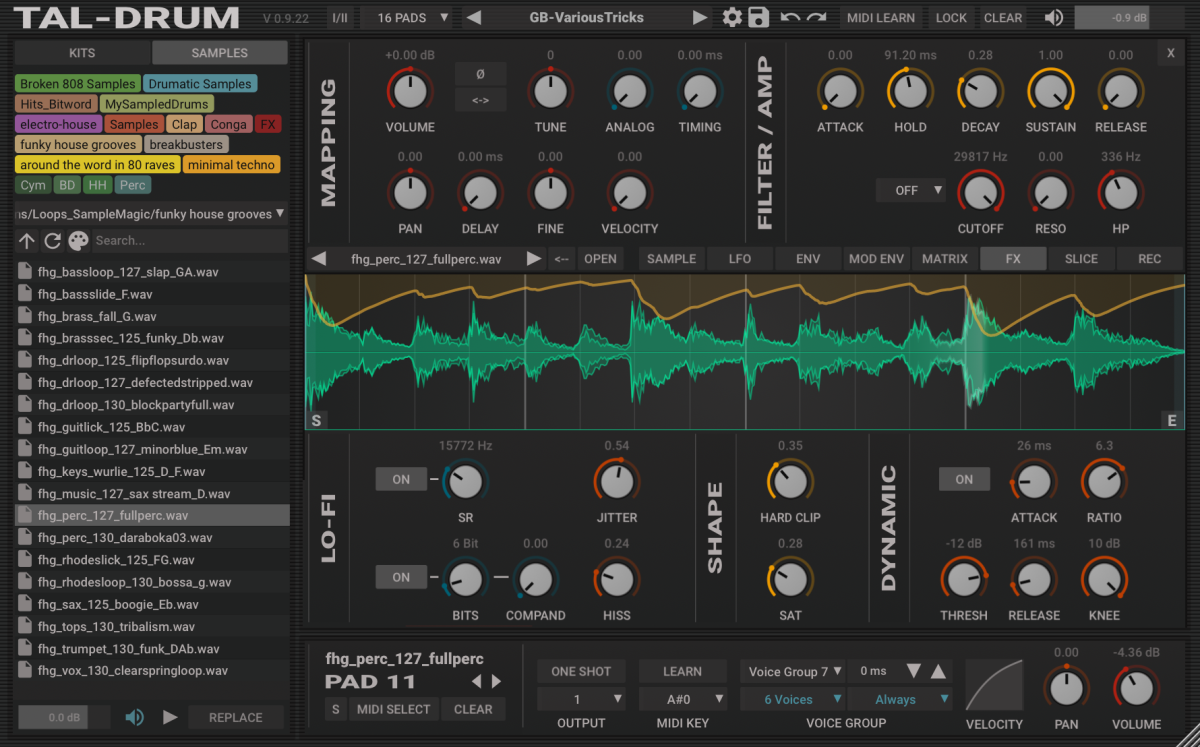Screen dimensions: 1200x747
Task: Switch to the SAMPLES tab
Action: [219, 53]
